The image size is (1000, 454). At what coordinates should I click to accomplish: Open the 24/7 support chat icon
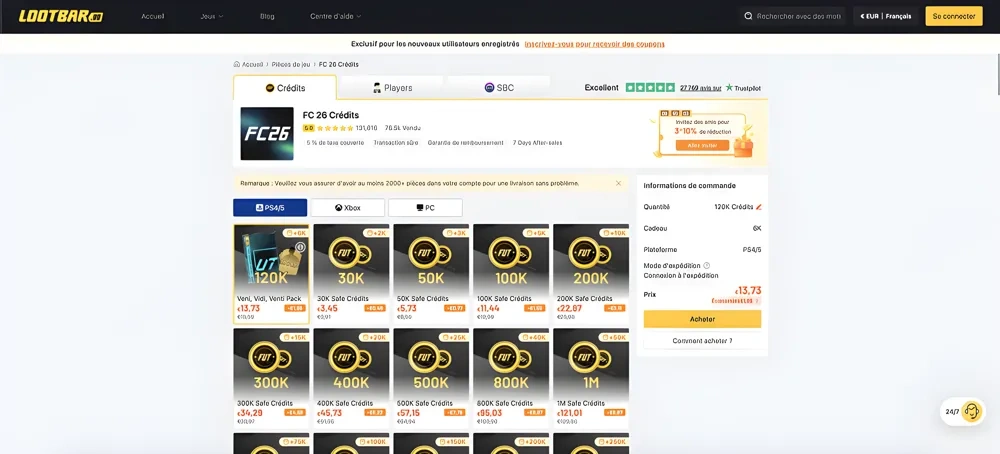[972, 411]
